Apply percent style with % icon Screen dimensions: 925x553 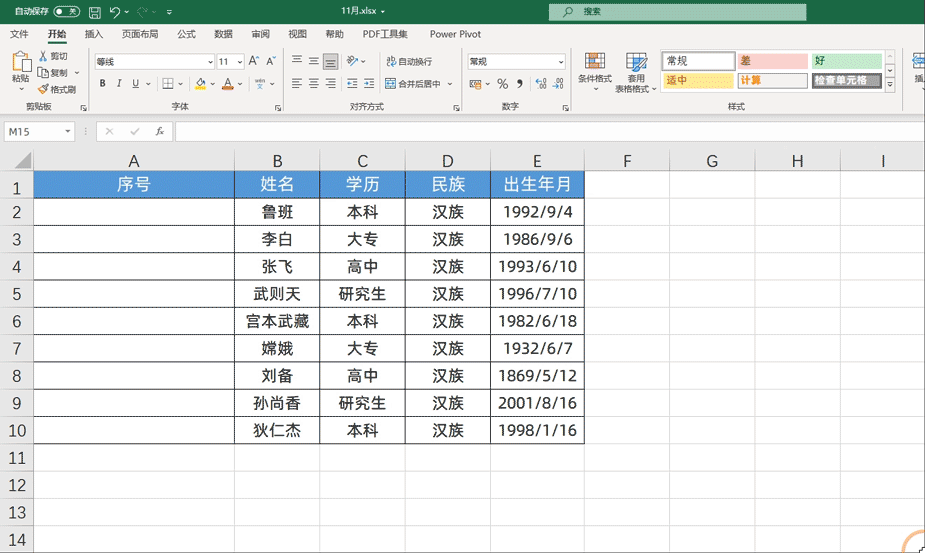(x=503, y=84)
